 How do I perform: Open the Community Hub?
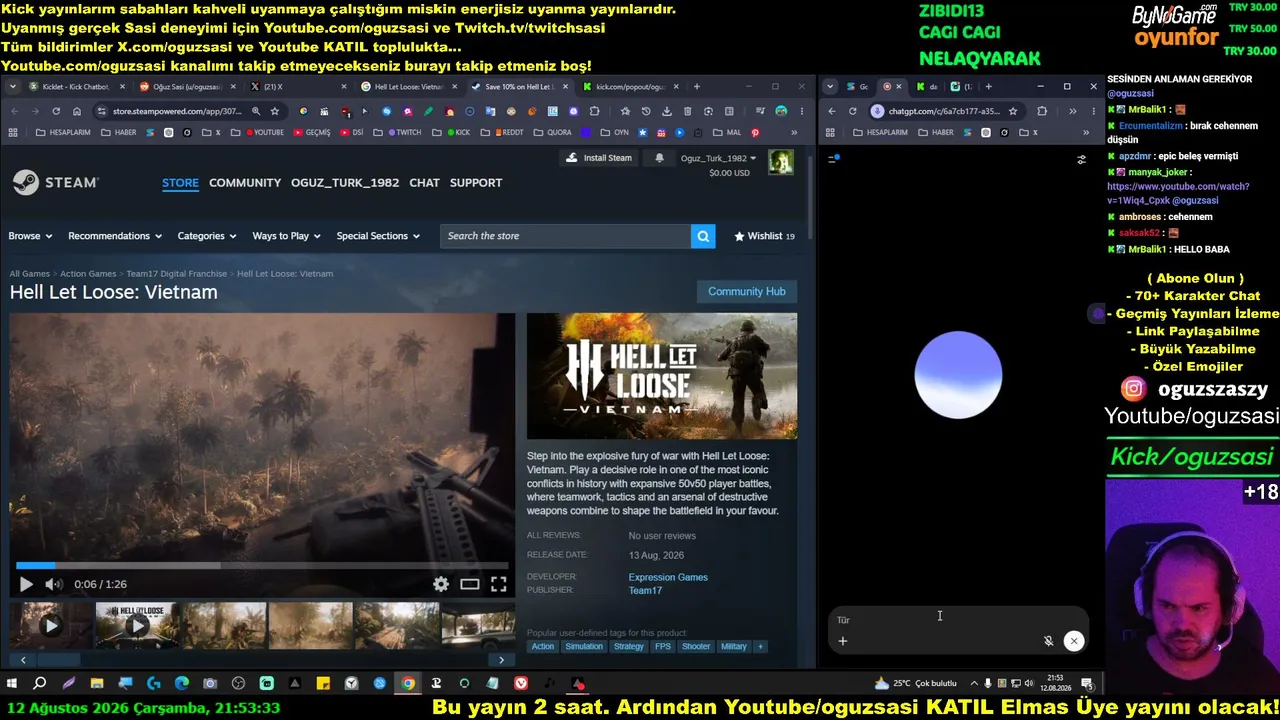pos(747,292)
